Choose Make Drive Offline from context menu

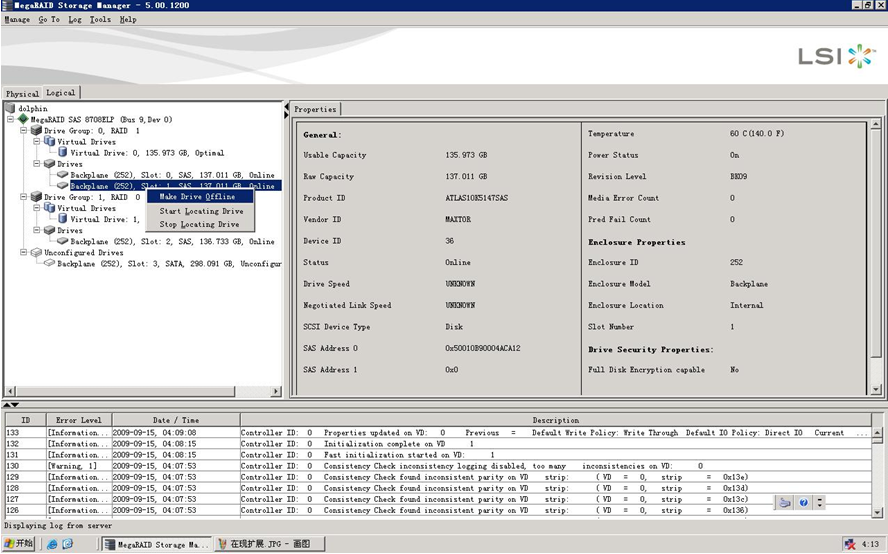click(197, 197)
